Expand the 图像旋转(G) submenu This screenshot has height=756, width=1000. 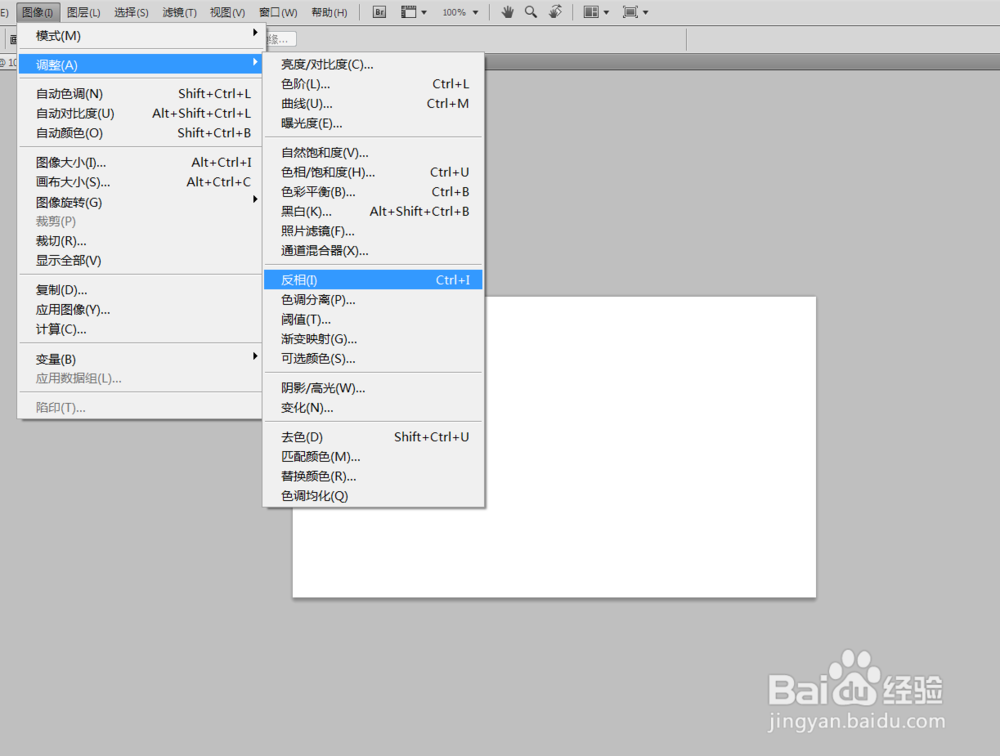coord(140,202)
